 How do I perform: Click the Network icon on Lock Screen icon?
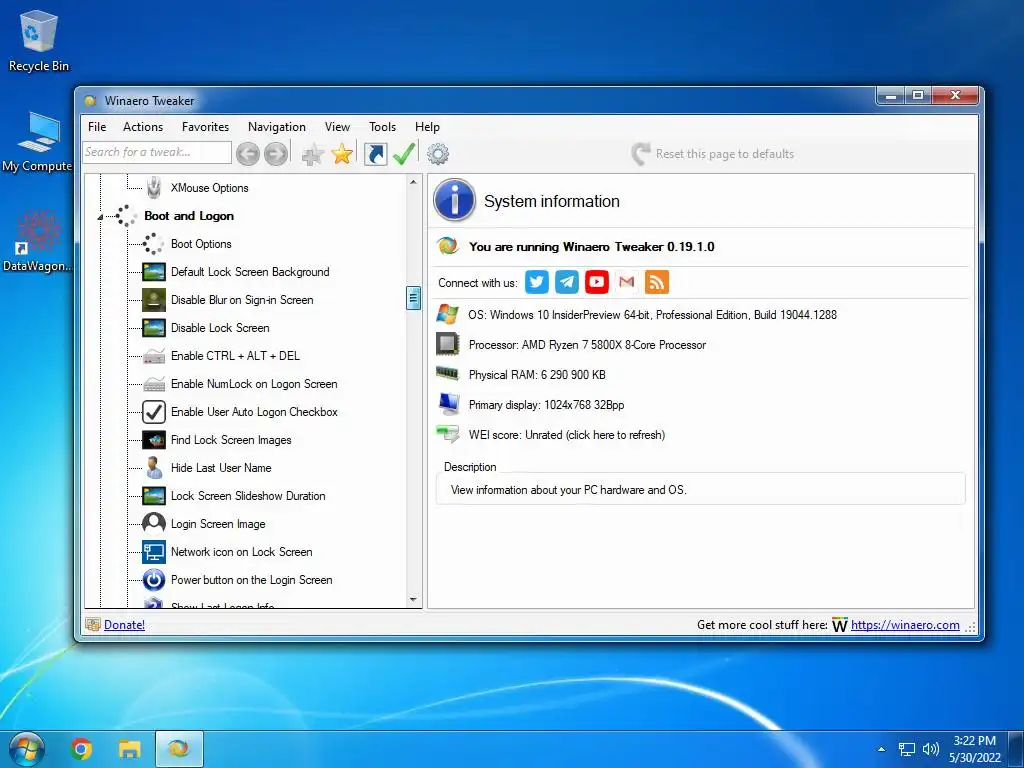tap(153, 552)
